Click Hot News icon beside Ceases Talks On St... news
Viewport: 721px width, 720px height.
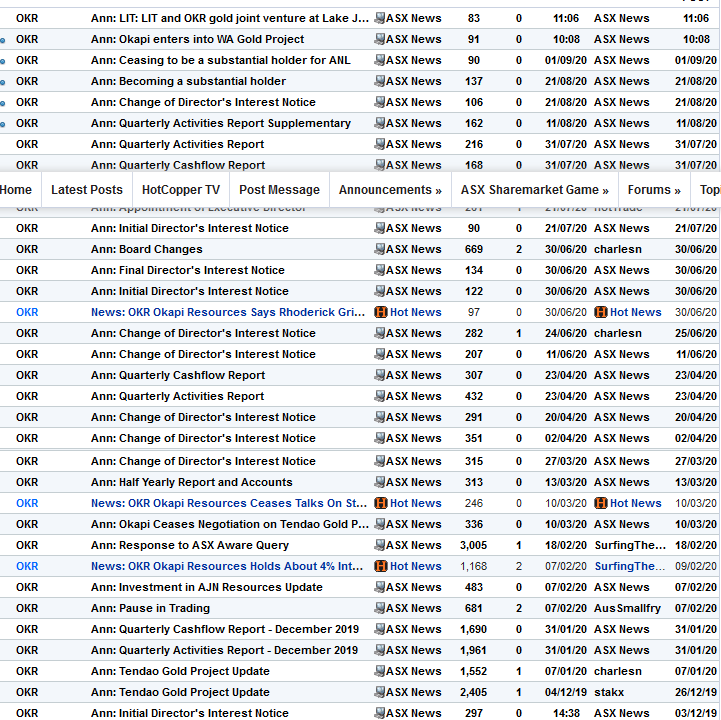coord(381,503)
